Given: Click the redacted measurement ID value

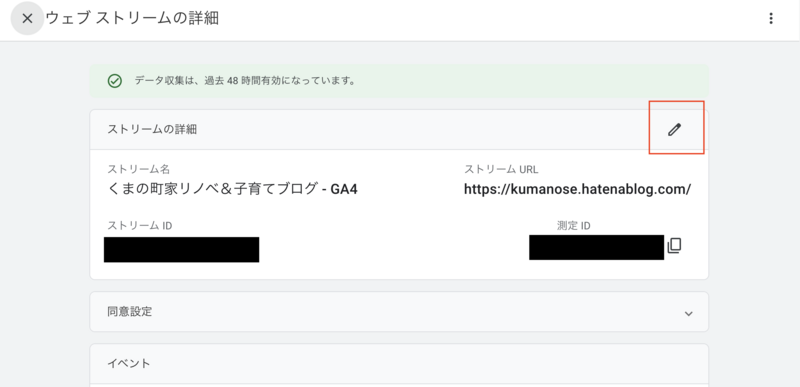Looking at the screenshot, I should coord(596,247).
